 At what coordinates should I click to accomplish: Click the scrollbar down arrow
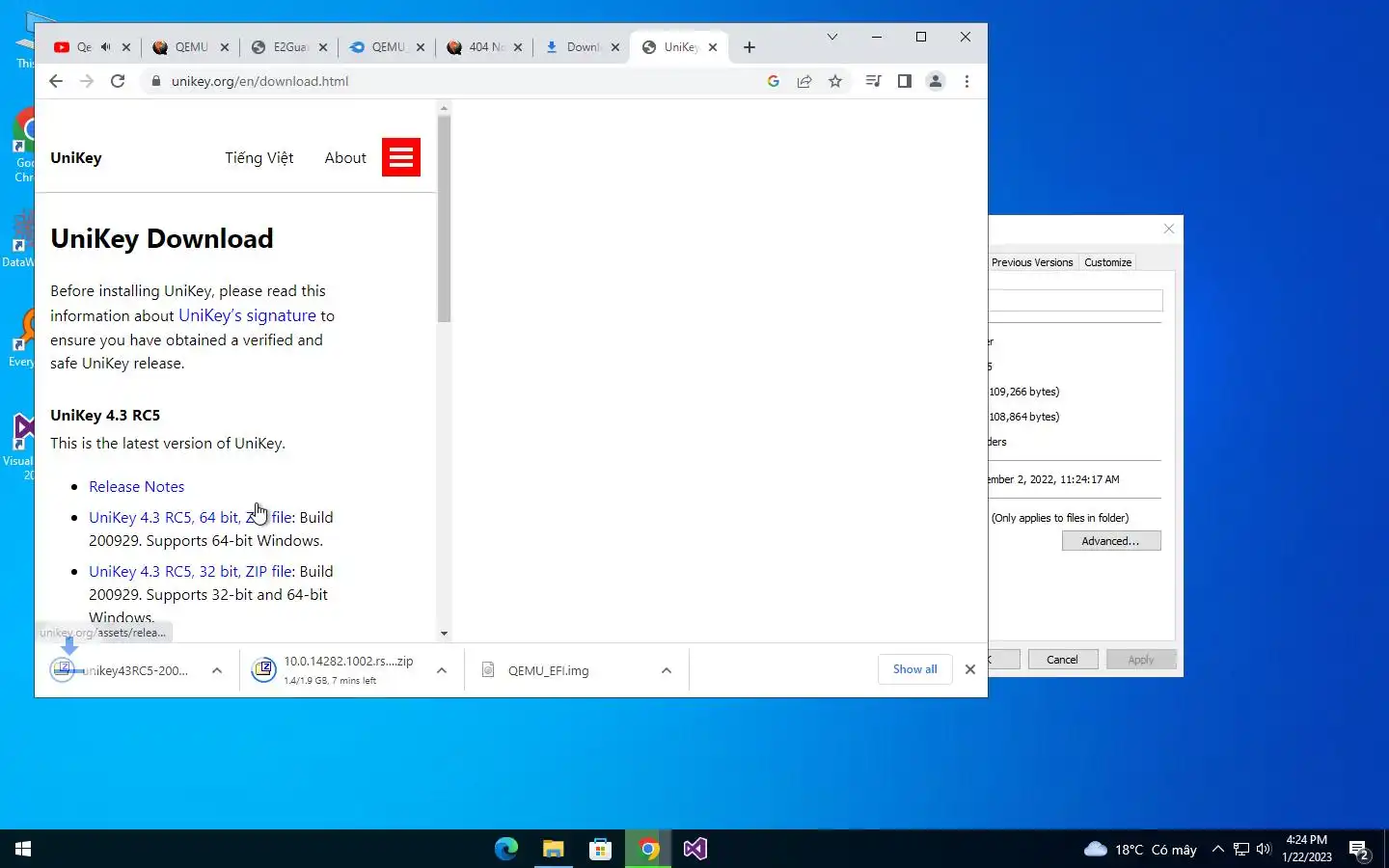point(444,634)
